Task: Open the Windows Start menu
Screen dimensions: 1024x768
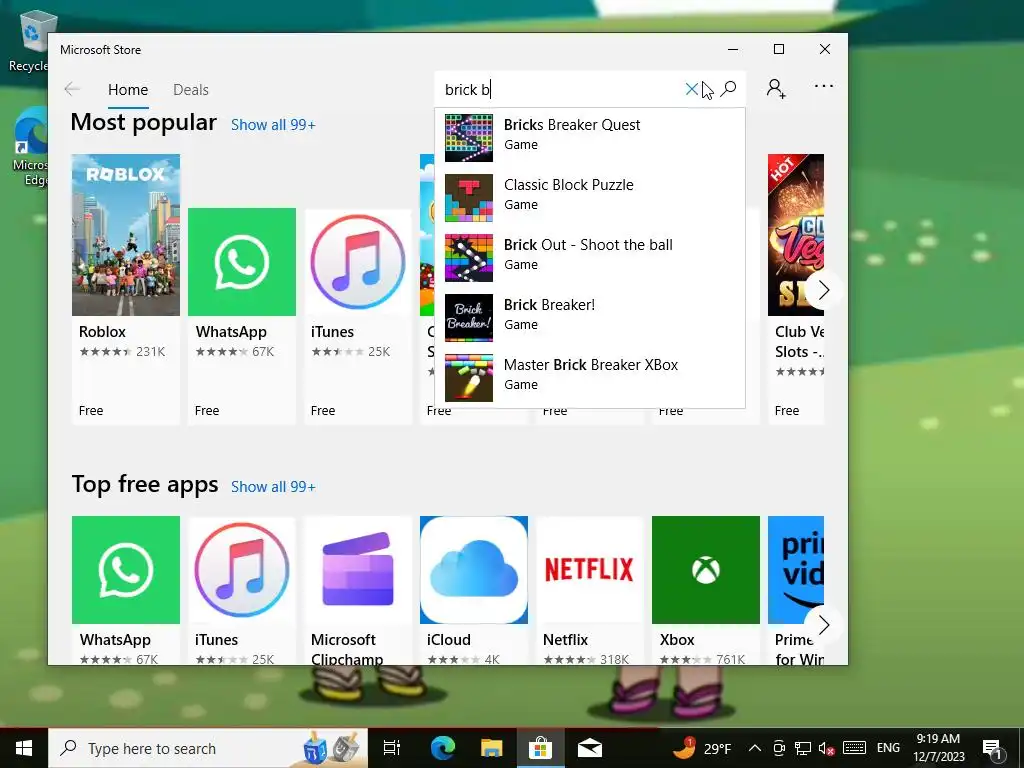Action: coord(24,748)
